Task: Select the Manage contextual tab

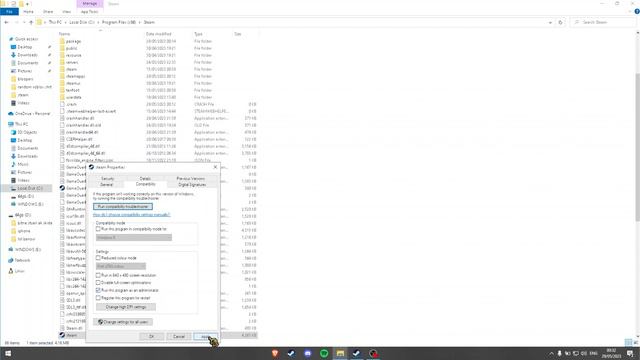Action: 90,4
